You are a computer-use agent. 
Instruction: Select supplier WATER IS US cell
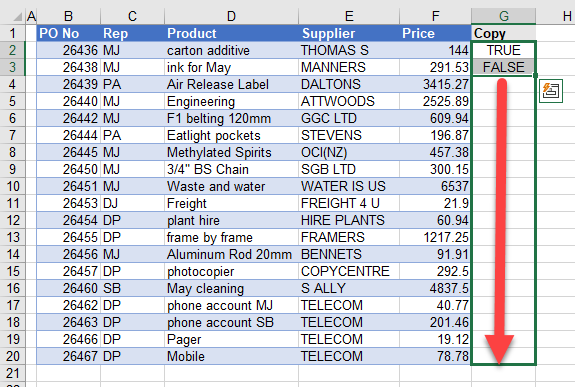349,186
